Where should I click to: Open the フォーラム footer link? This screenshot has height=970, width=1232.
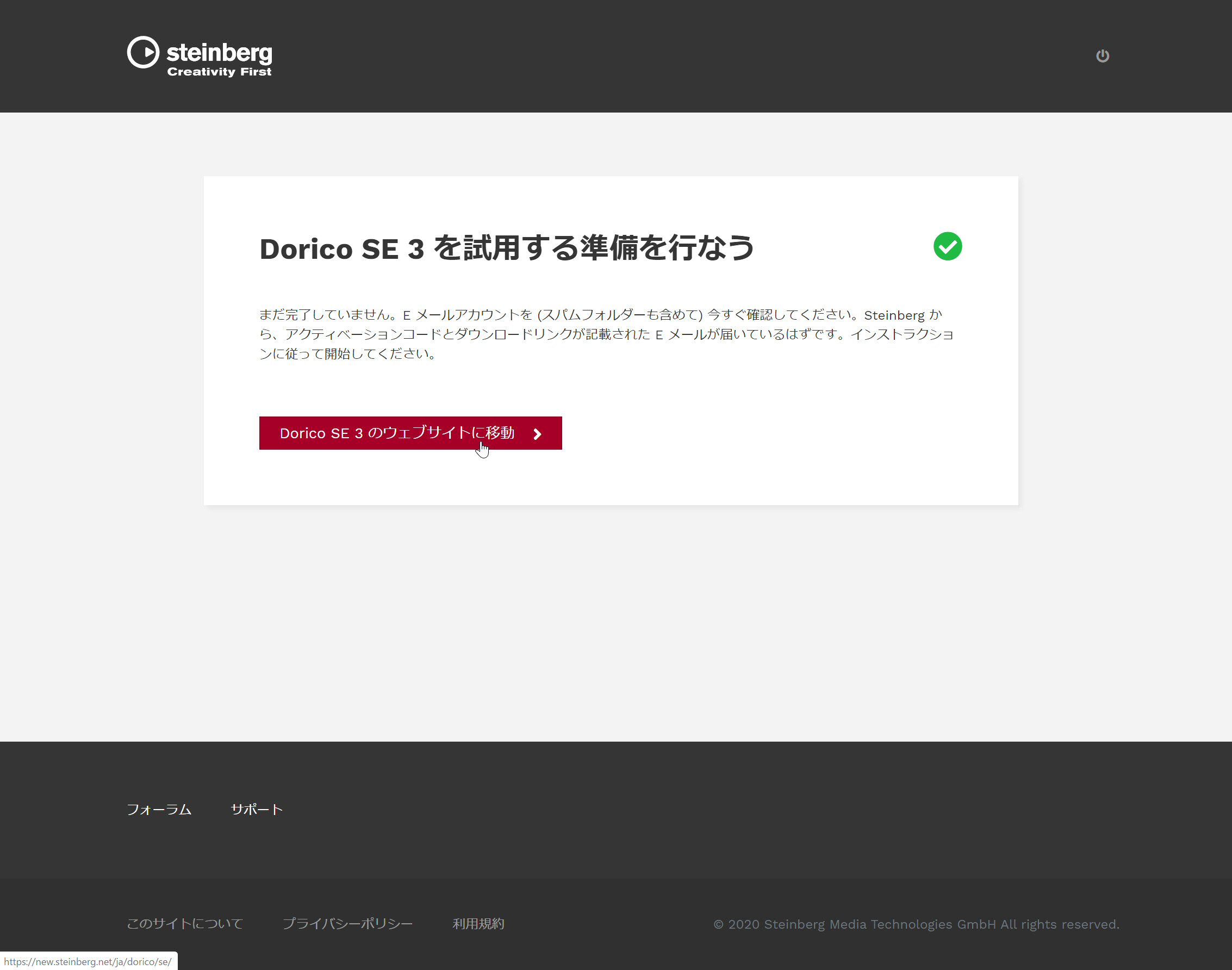159,809
